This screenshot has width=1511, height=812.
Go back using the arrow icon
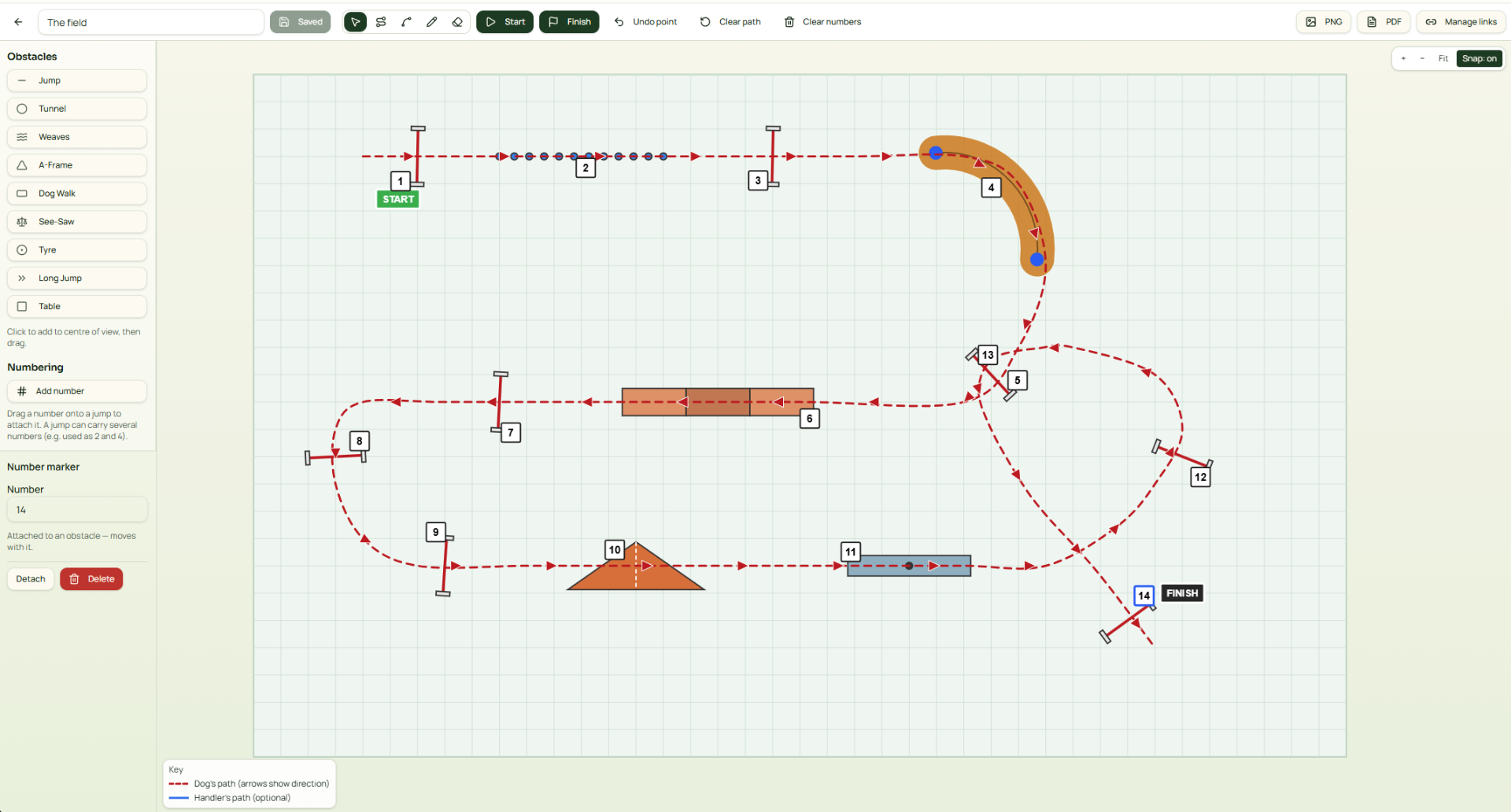coord(18,22)
